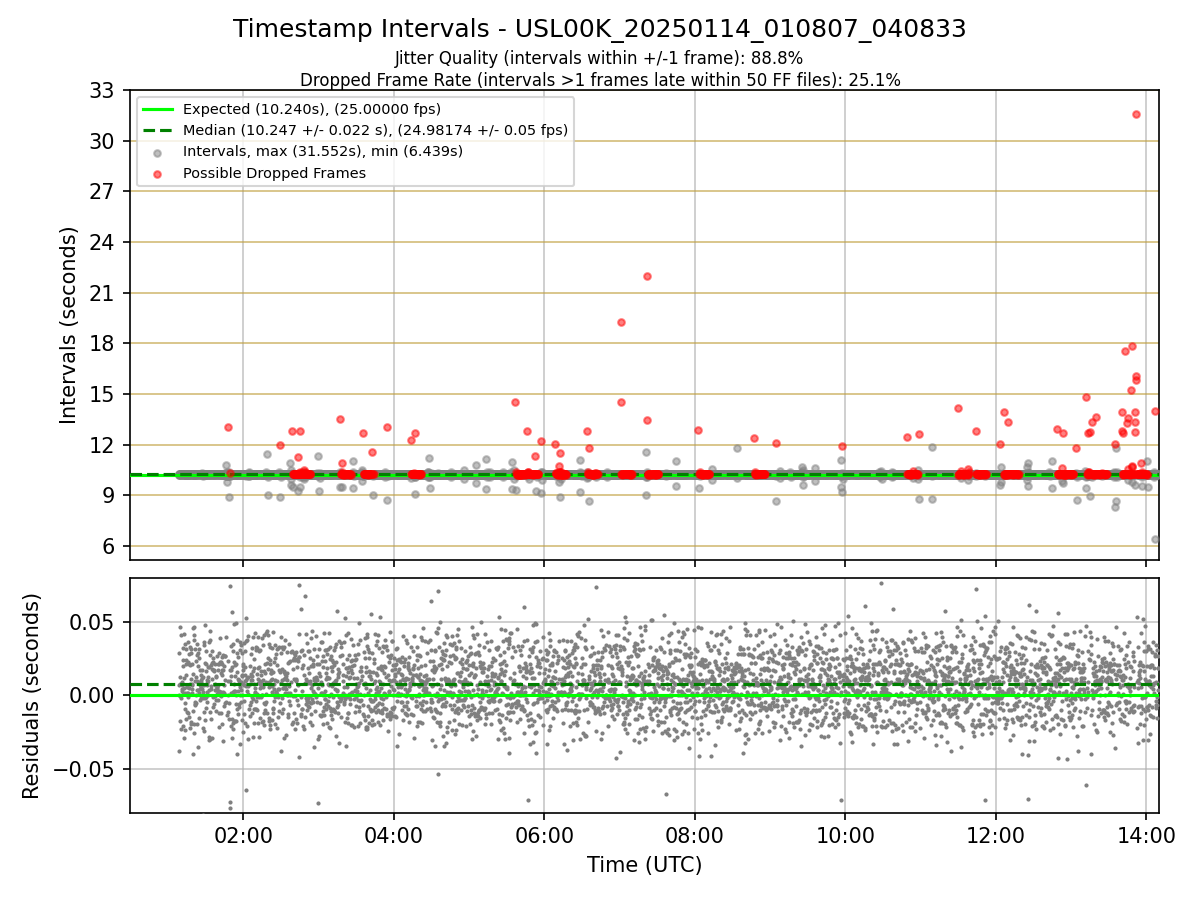This screenshot has width=1200, height=900.
Task: Select the "Jitter Quality" 88.8% subtitle line
Action: (599, 59)
